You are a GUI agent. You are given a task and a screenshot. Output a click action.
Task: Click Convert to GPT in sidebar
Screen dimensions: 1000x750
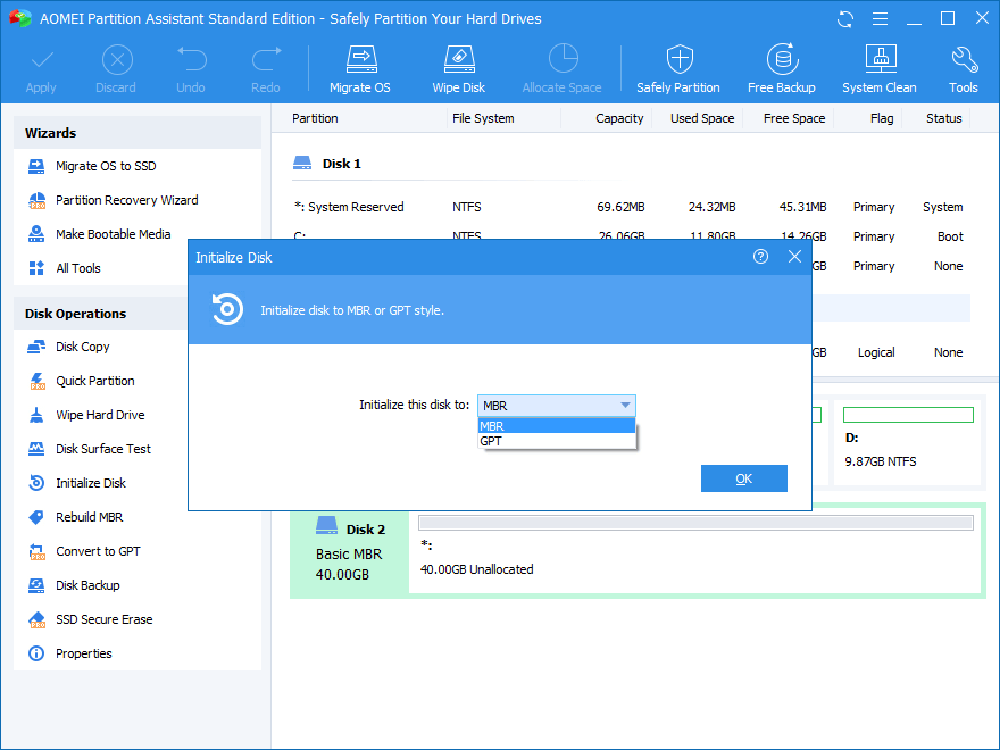pyautogui.click(x=84, y=552)
